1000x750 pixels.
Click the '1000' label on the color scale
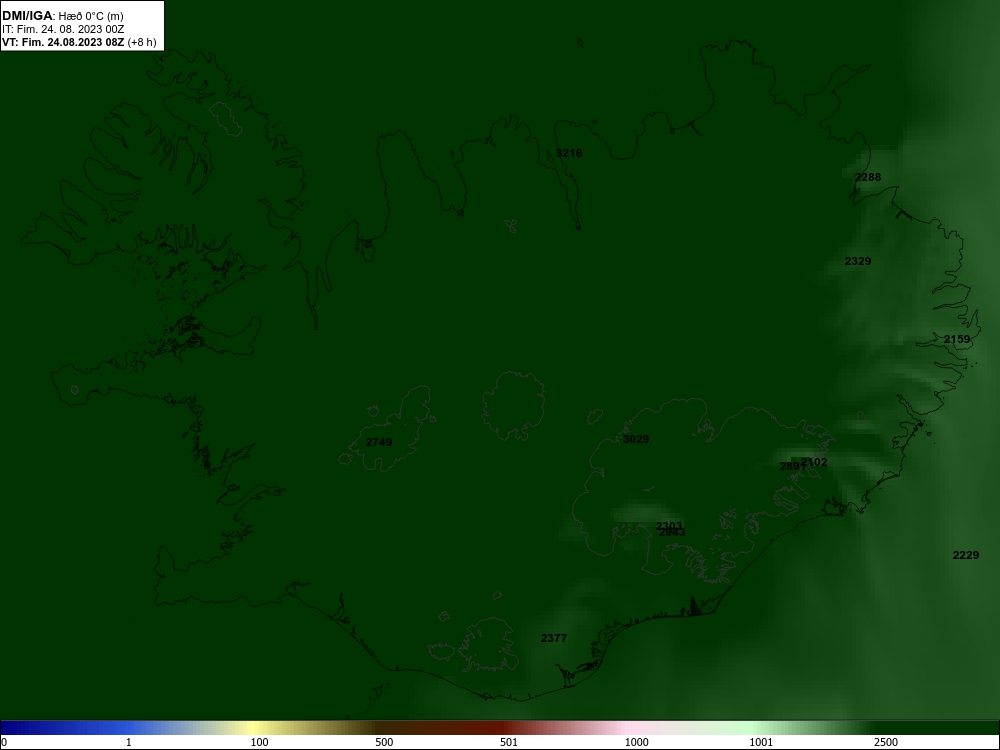tap(636, 742)
